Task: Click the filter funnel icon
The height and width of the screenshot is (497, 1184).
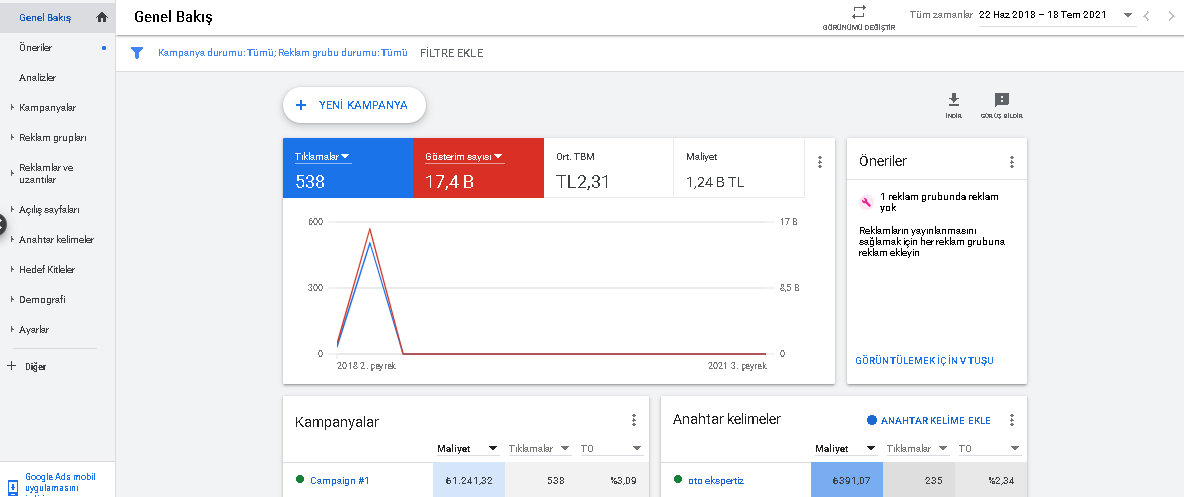Action: [x=137, y=53]
